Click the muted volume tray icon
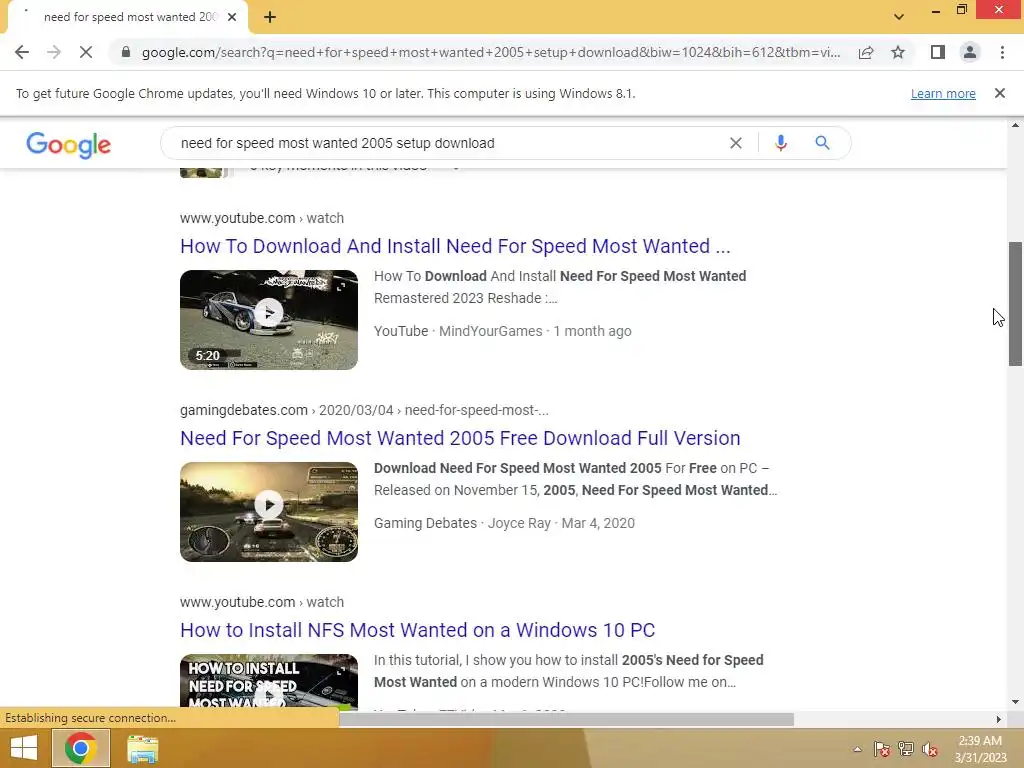The height and width of the screenshot is (768, 1024). (930, 749)
